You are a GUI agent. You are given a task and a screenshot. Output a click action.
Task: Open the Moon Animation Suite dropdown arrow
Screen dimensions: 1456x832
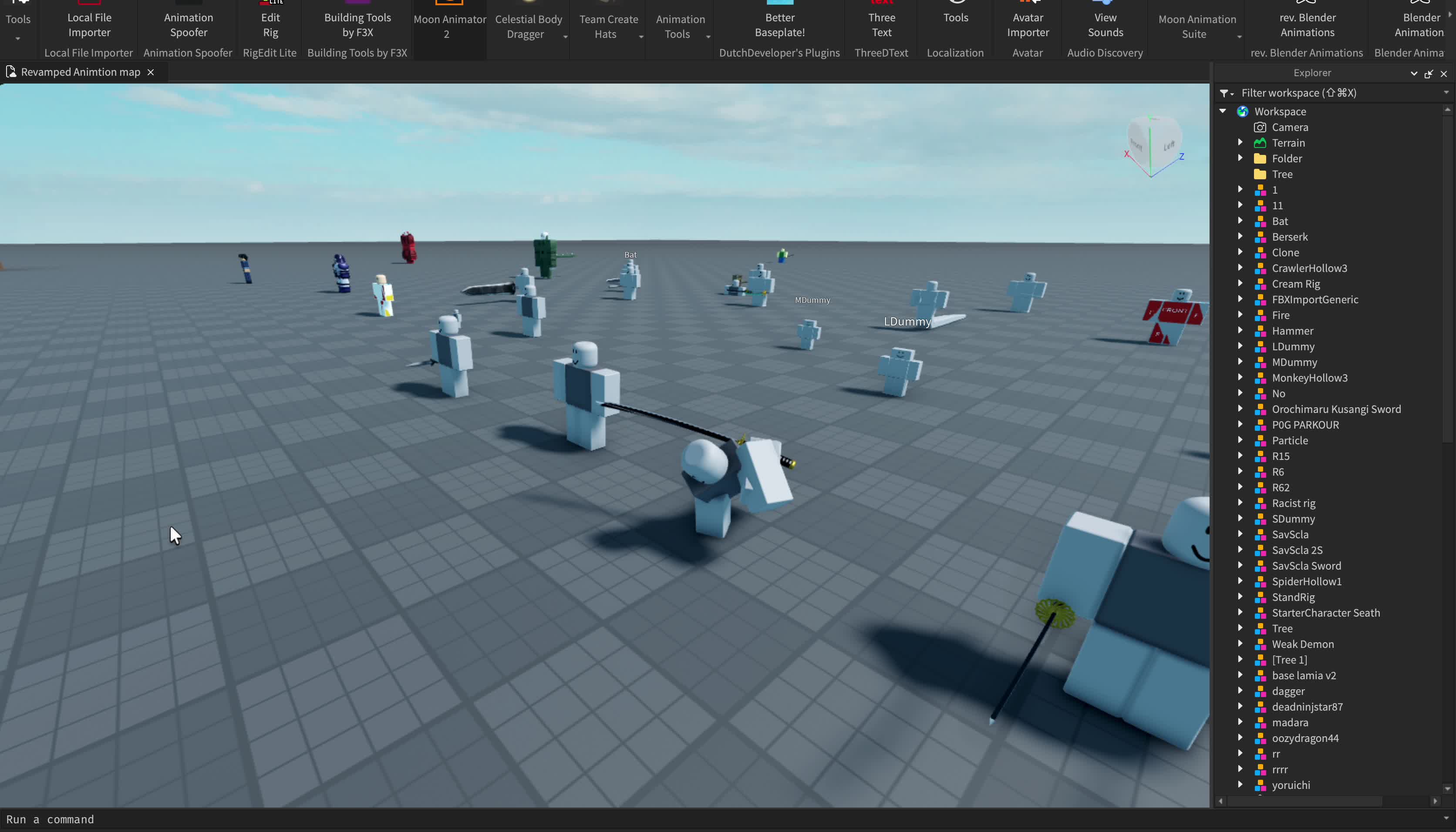pyautogui.click(x=1239, y=37)
